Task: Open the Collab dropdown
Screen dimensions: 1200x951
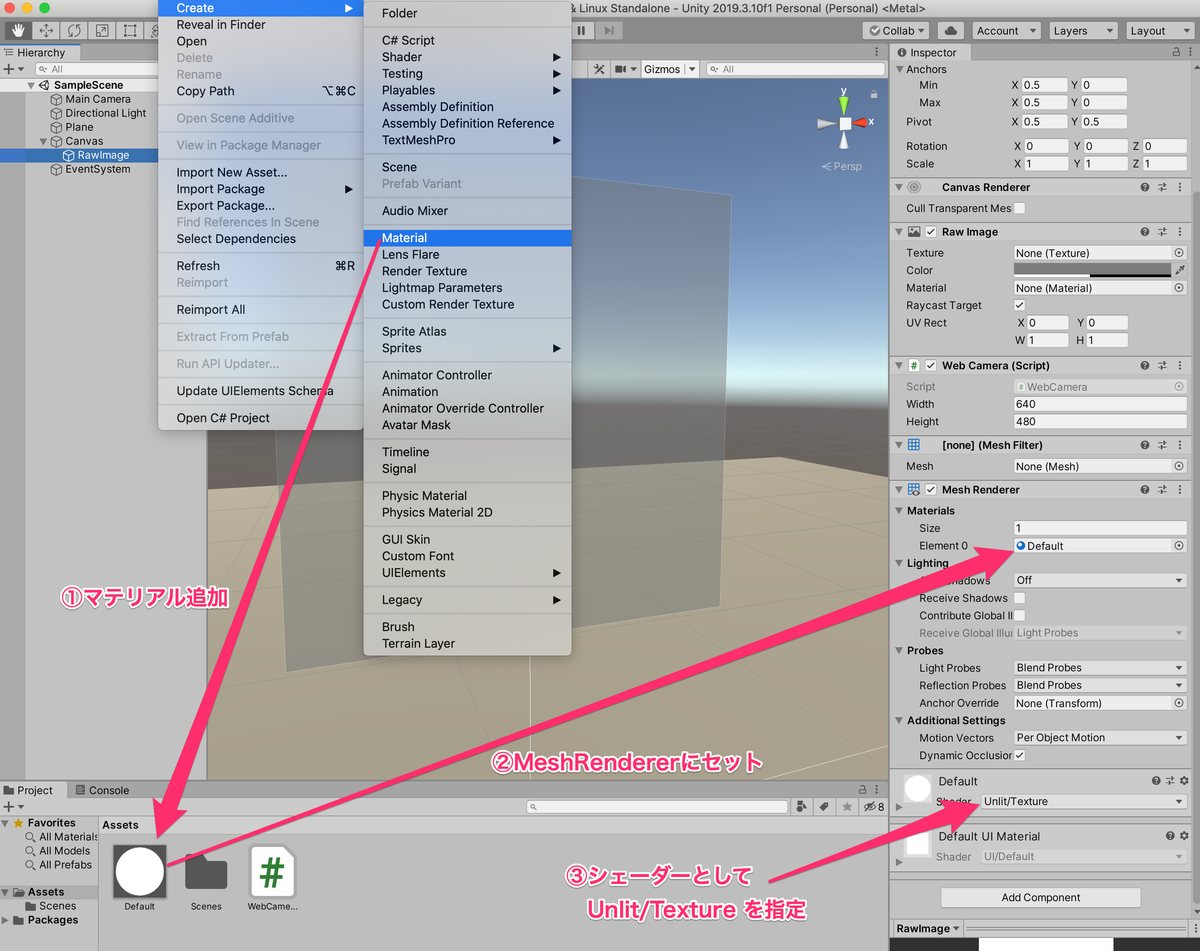Action: tap(897, 31)
